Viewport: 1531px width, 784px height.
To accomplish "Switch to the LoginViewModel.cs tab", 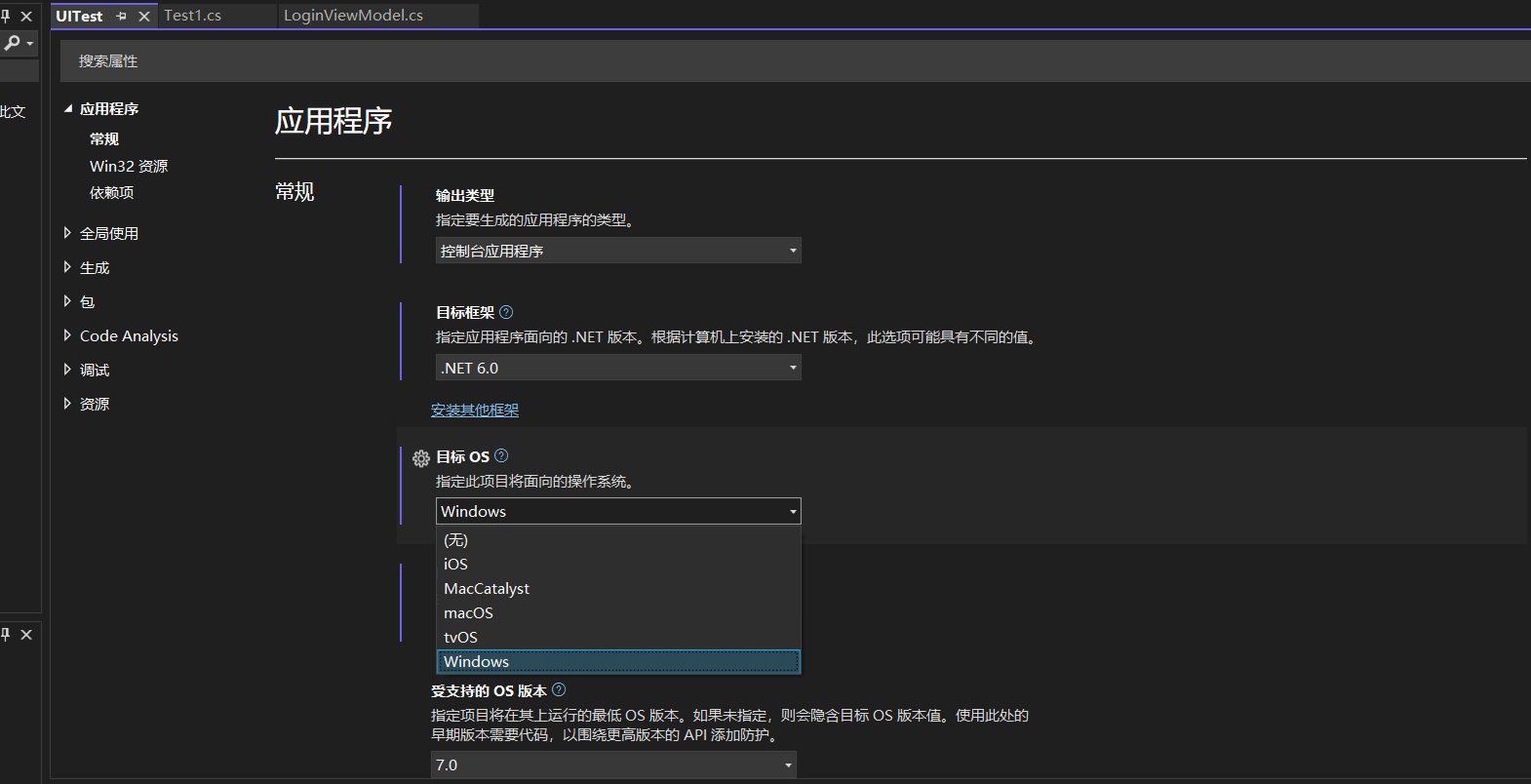I will click(x=353, y=16).
